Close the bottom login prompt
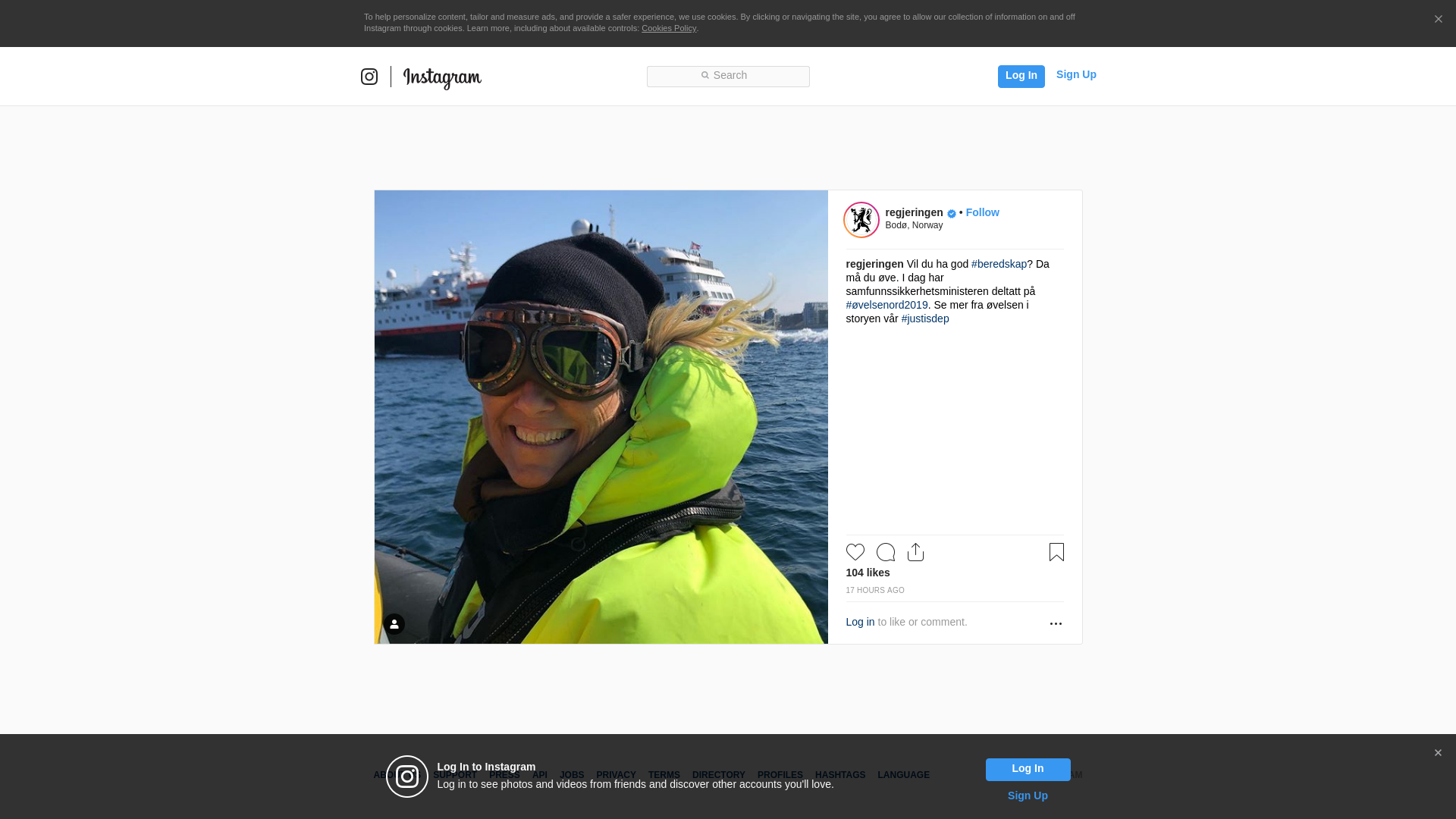Viewport: 1456px width, 819px height. point(1438,753)
